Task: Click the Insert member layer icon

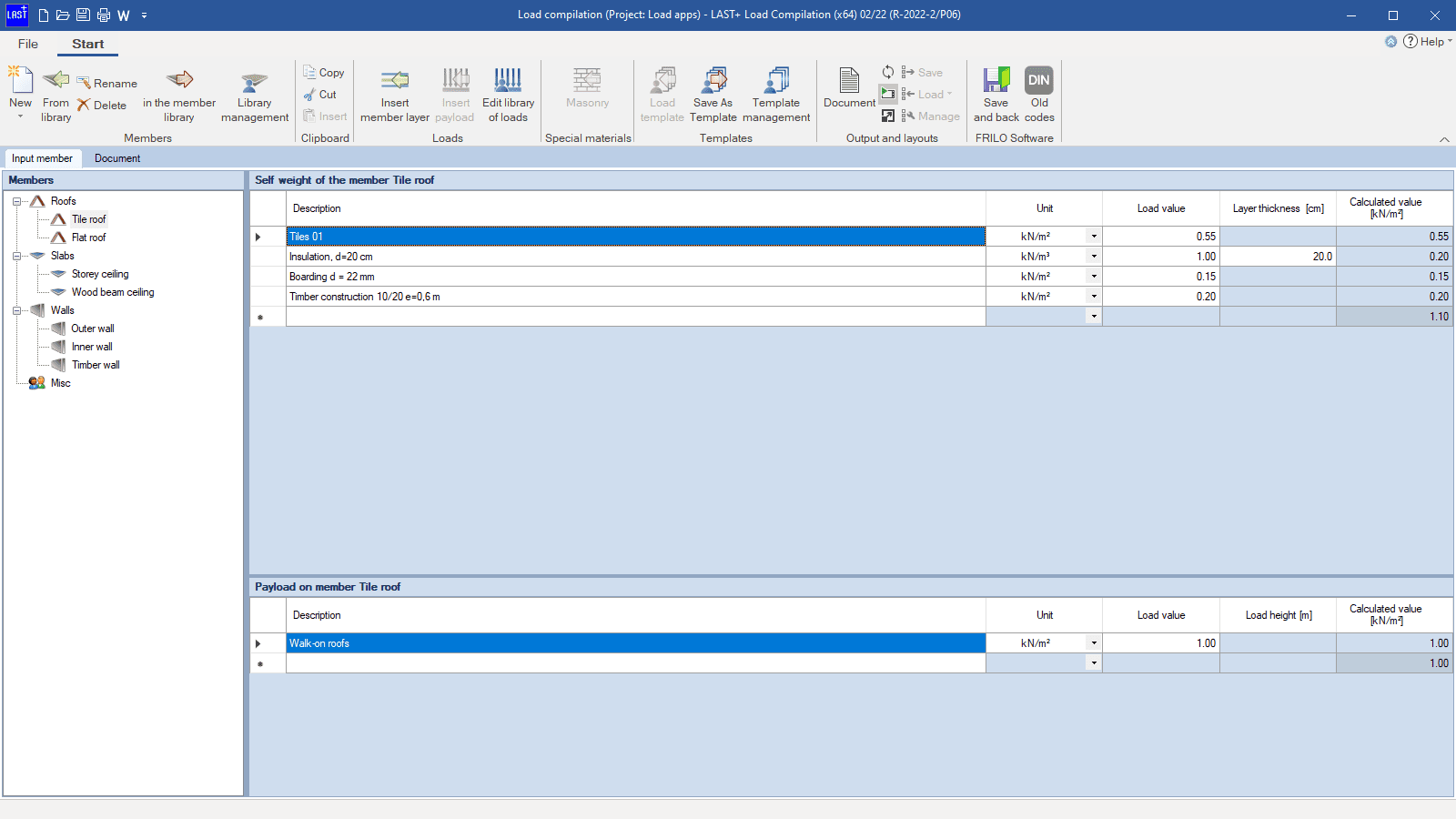Action: (x=394, y=81)
